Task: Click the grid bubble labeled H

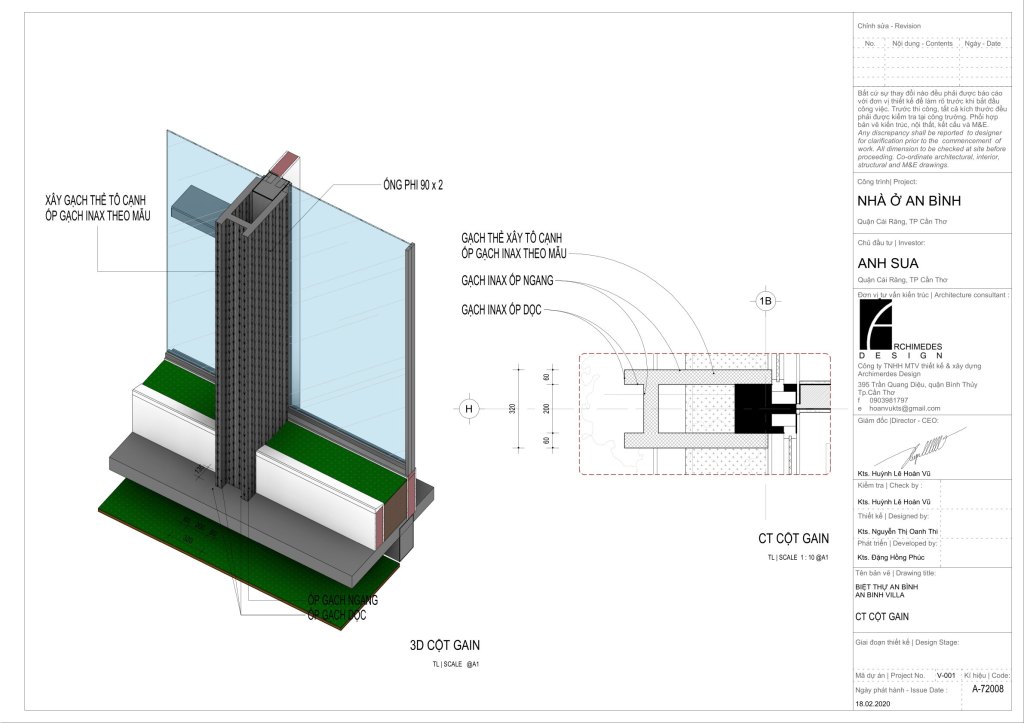Action: tap(468, 408)
